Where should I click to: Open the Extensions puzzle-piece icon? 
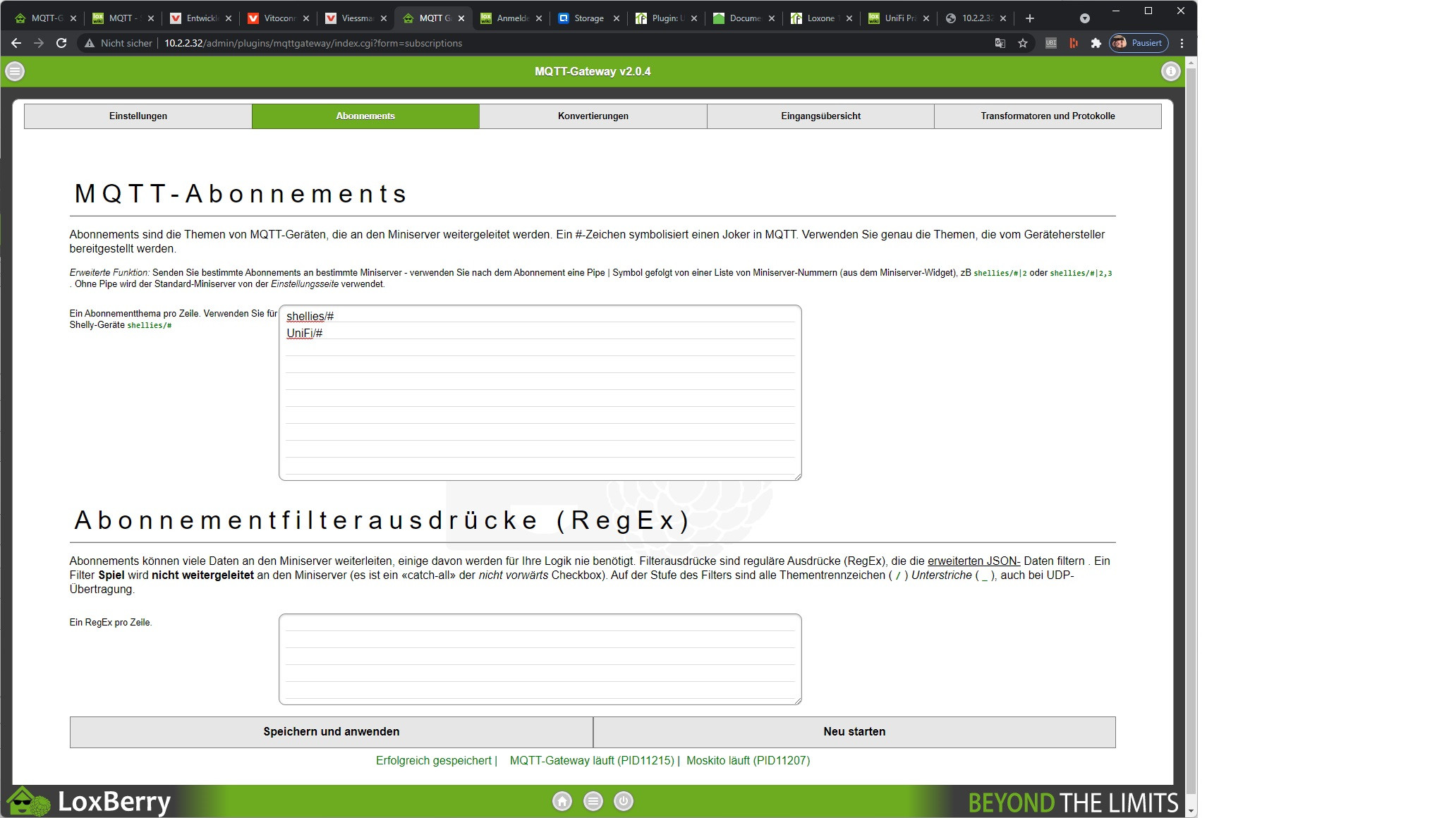pyautogui.click(x=1096, y=43)
